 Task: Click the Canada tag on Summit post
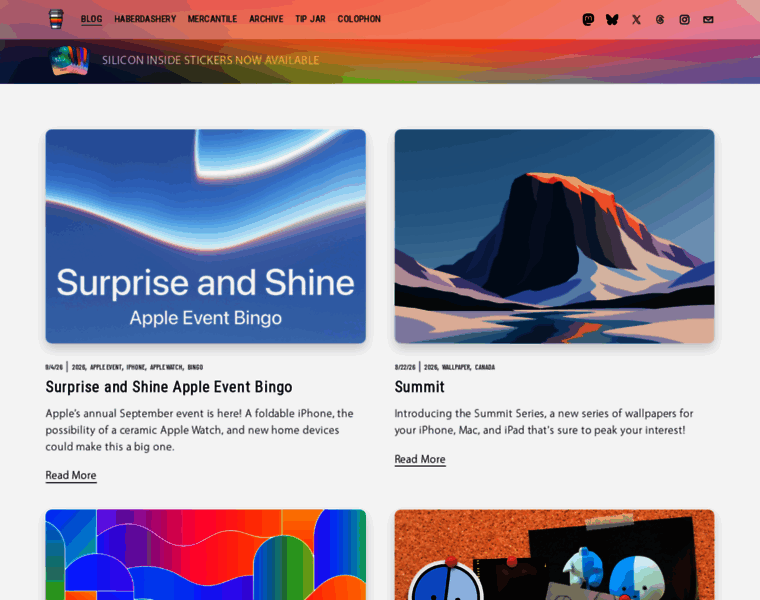coord(485,367)
